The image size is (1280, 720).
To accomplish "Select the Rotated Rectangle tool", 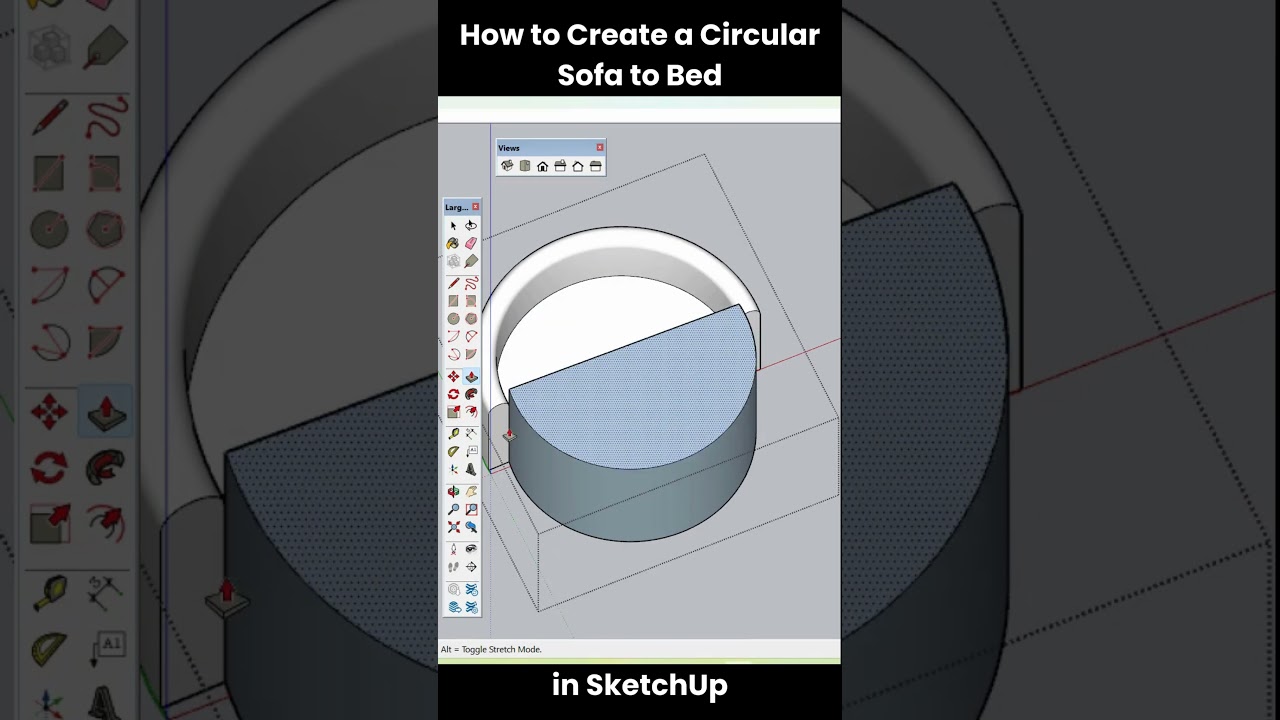I will [471, 301].
